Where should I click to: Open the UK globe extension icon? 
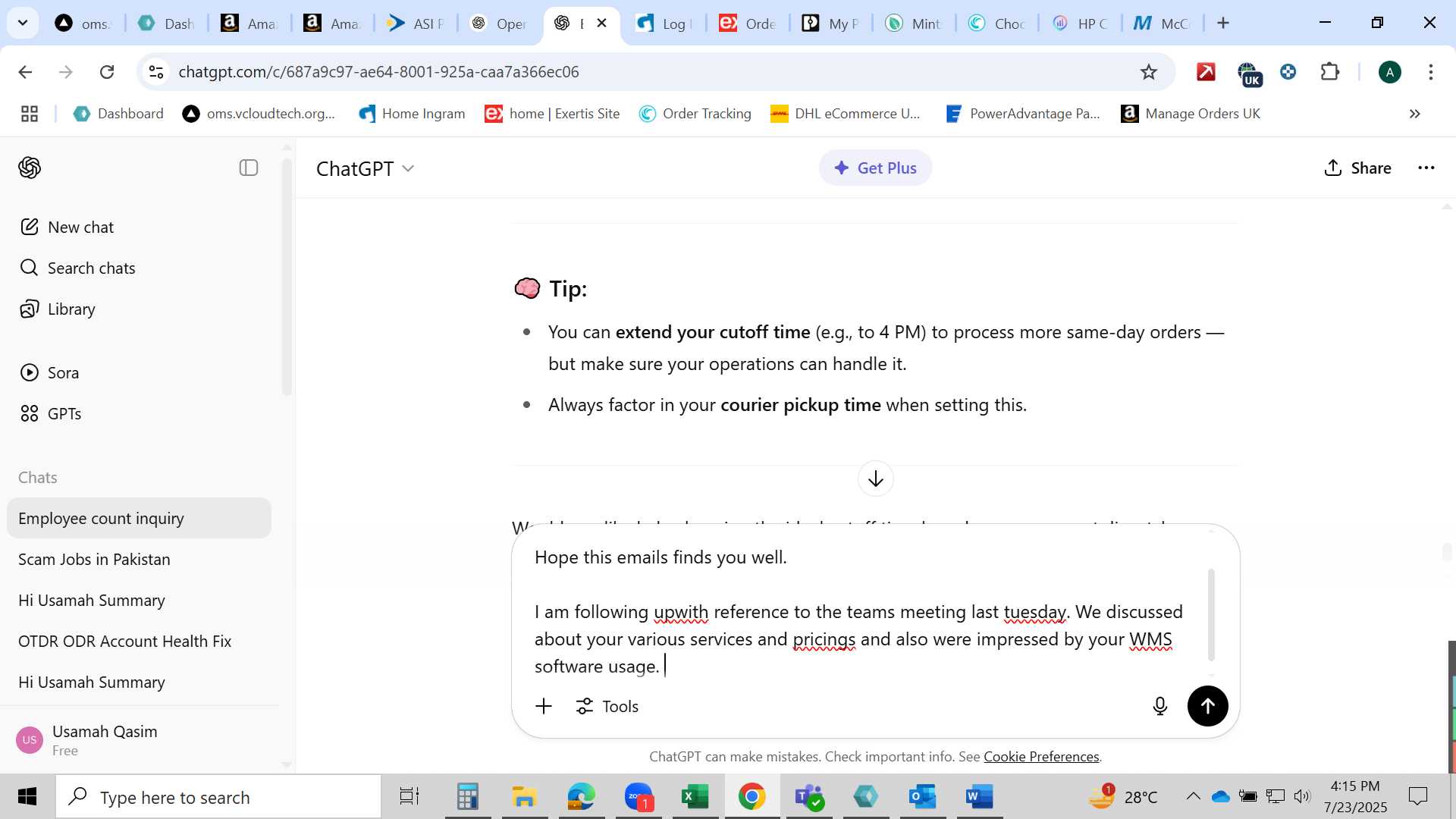[1249, 74]
